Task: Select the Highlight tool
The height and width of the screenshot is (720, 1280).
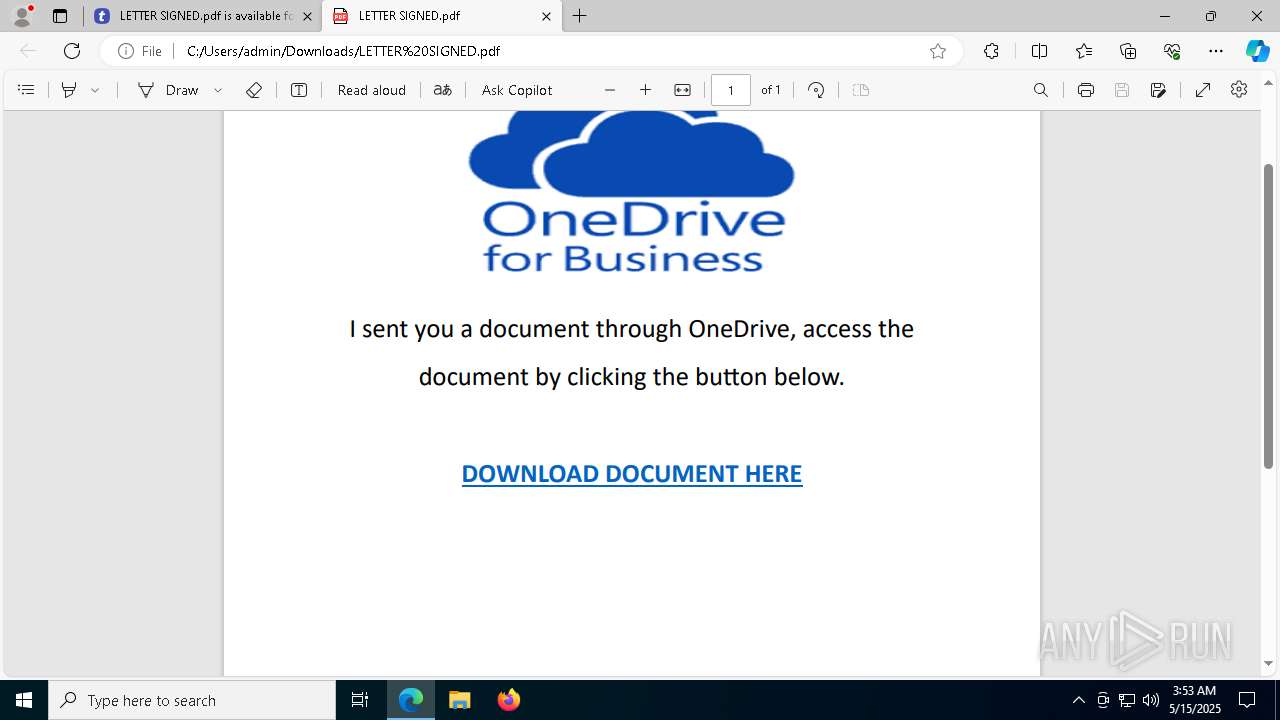Action: 69,90
